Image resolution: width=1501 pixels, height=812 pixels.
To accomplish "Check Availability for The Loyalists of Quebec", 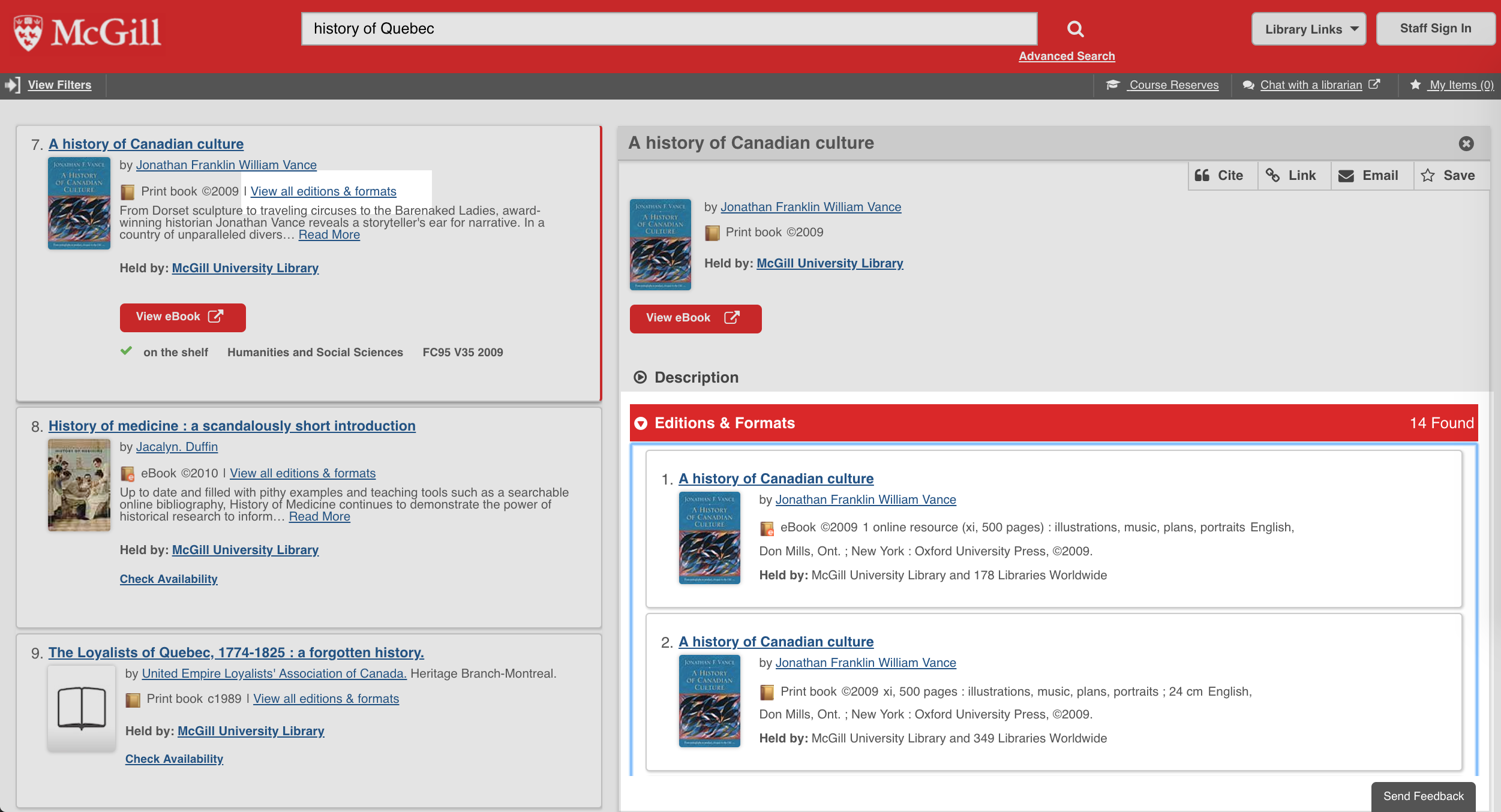I will point(175,759).
